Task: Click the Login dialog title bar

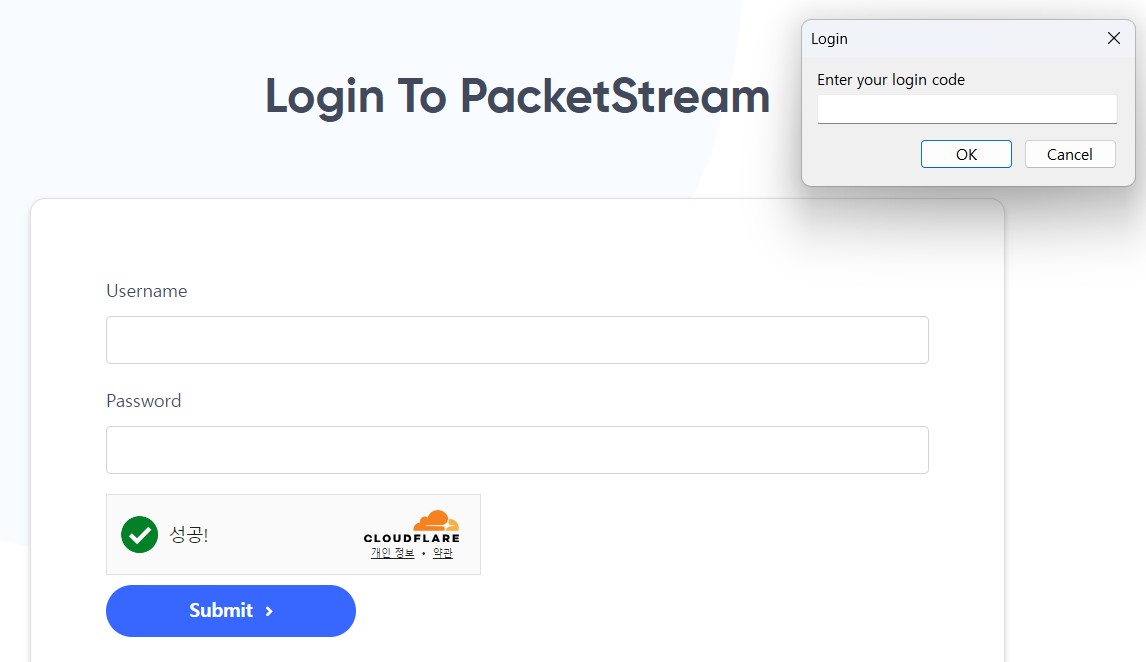Action: tap(900, 38)
